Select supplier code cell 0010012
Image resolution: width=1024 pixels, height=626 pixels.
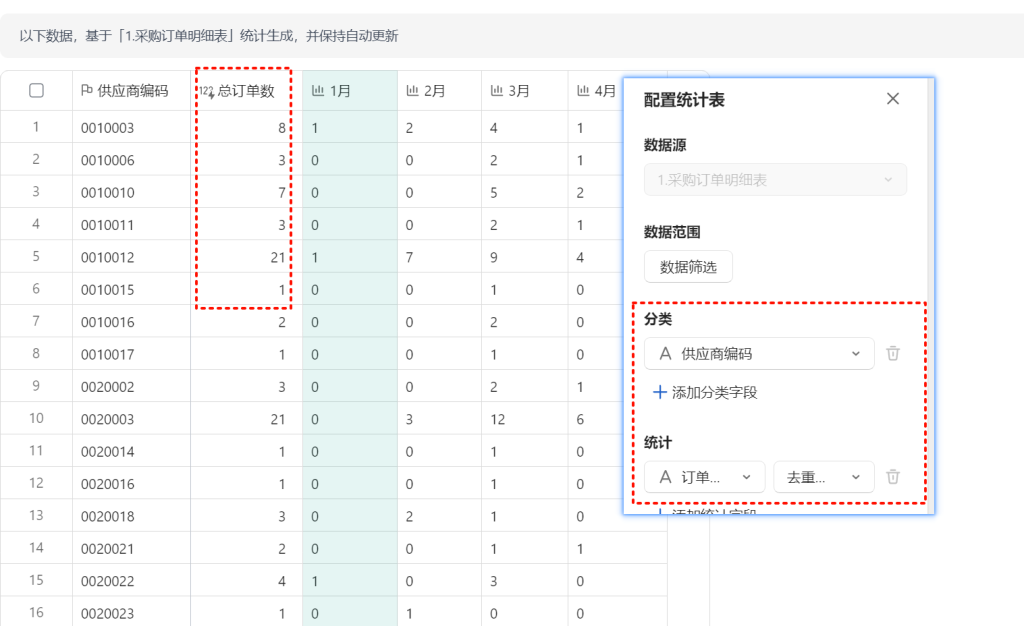coord(131,257)
